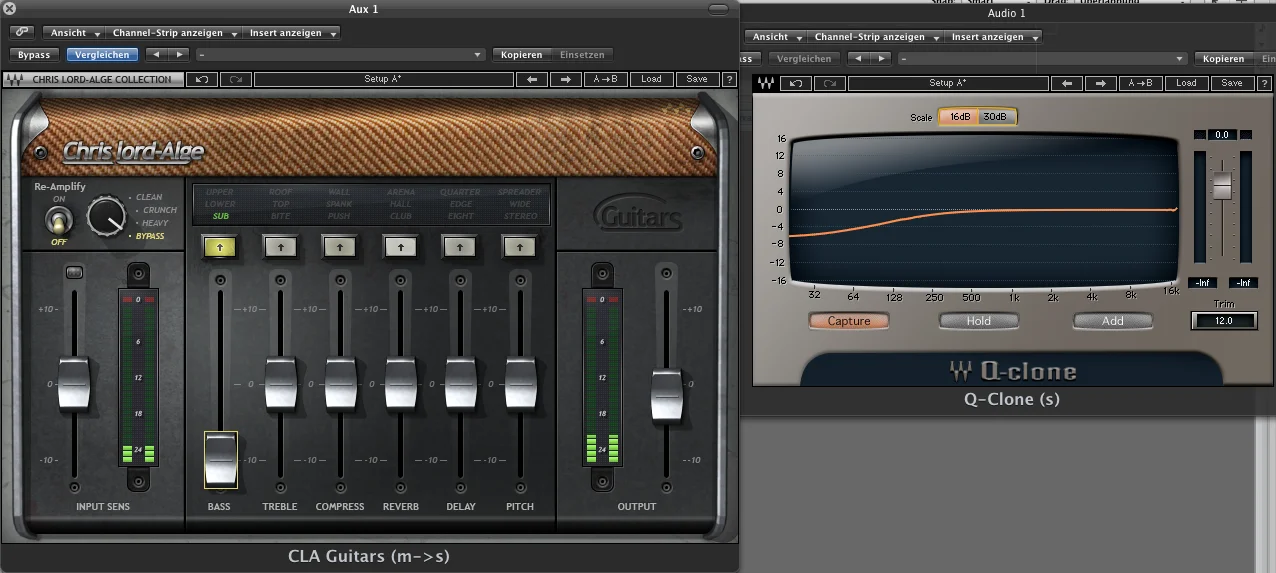The width and height of the screenshot is (1276, 573).
Task: Open Setup A preset menu in Q-Clone
Action: (x=948, y=83)
